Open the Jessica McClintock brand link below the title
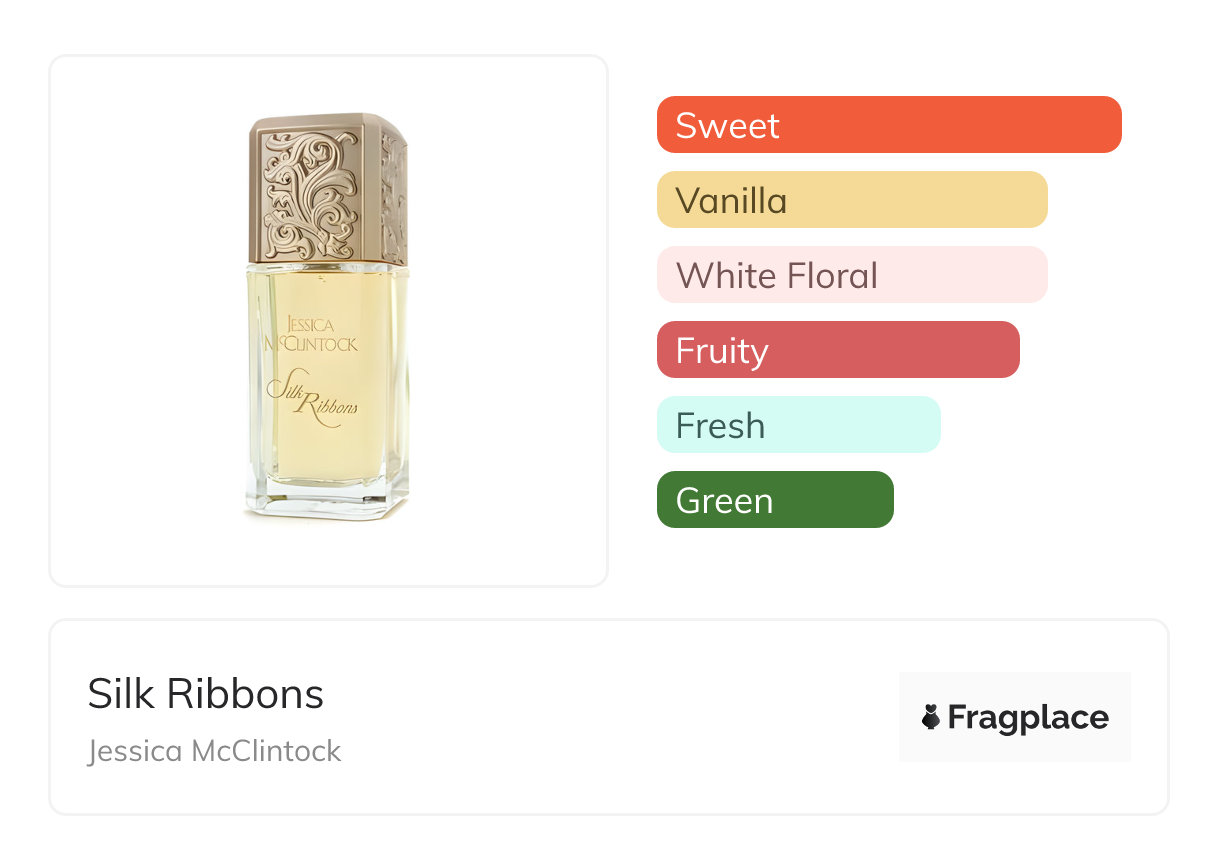Image resolution: width=1218 pixels, height=864 pixels. point(214,751)
